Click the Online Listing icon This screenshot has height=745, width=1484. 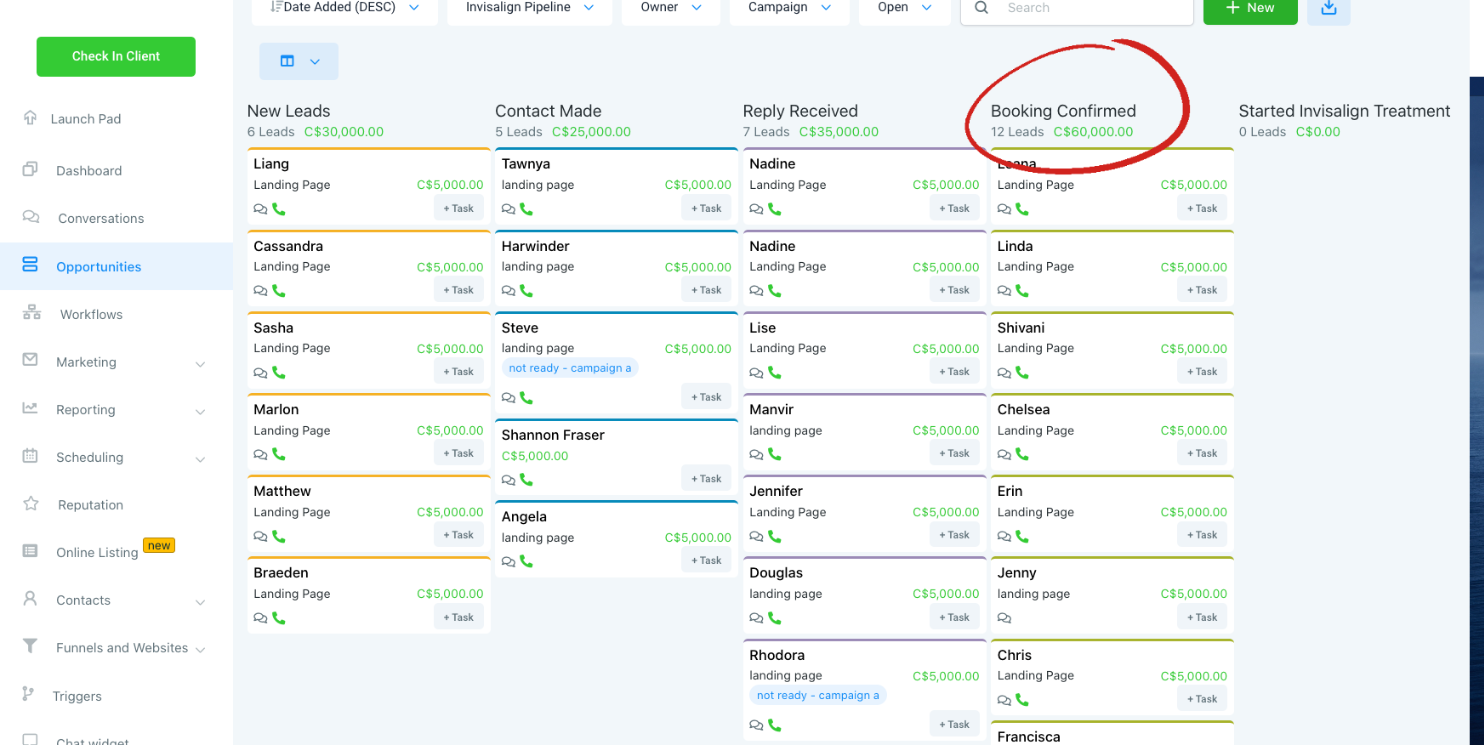click(x=30, y=551)
